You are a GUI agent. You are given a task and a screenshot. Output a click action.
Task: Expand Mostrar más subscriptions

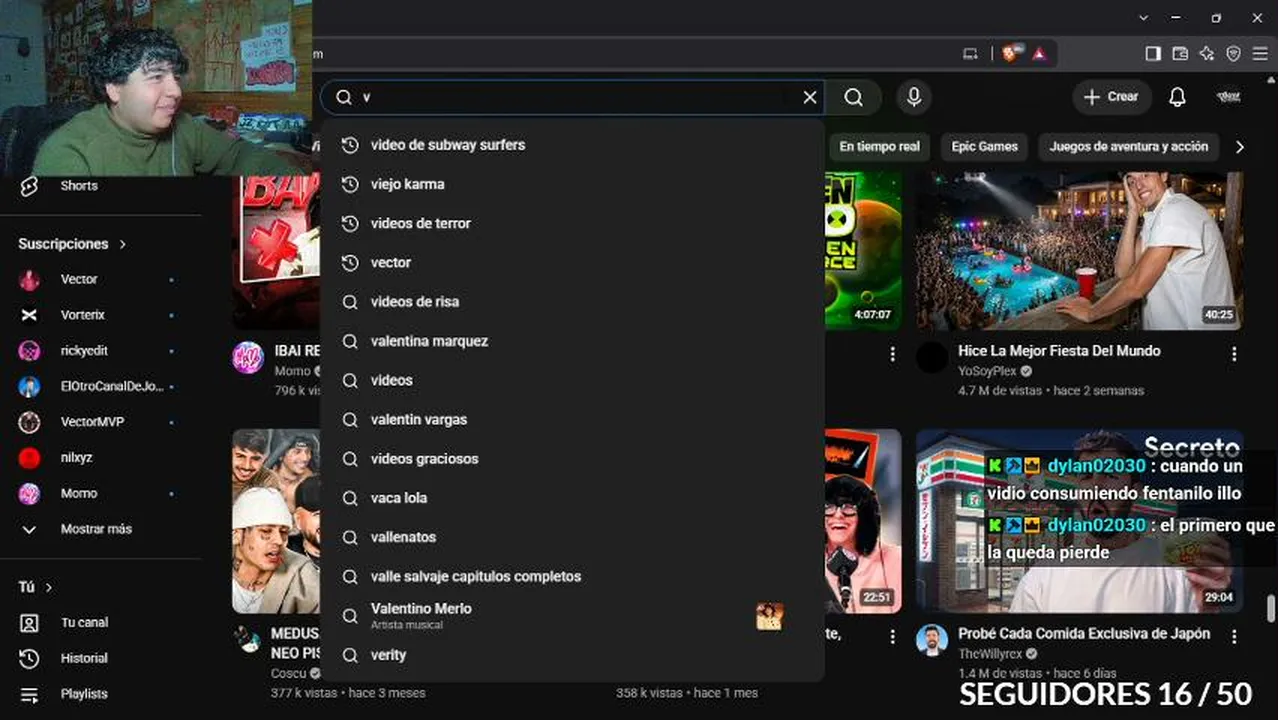(x=97, y=529)
